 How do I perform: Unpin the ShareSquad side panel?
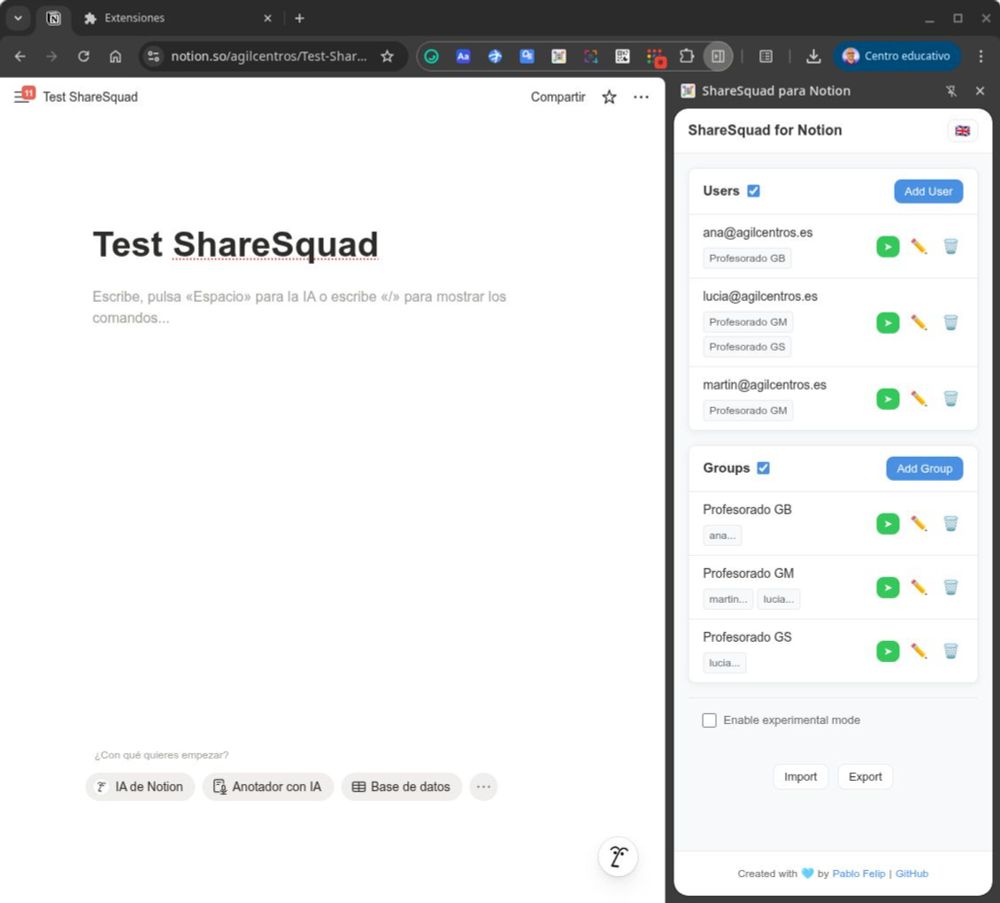(x=951, y=91)
